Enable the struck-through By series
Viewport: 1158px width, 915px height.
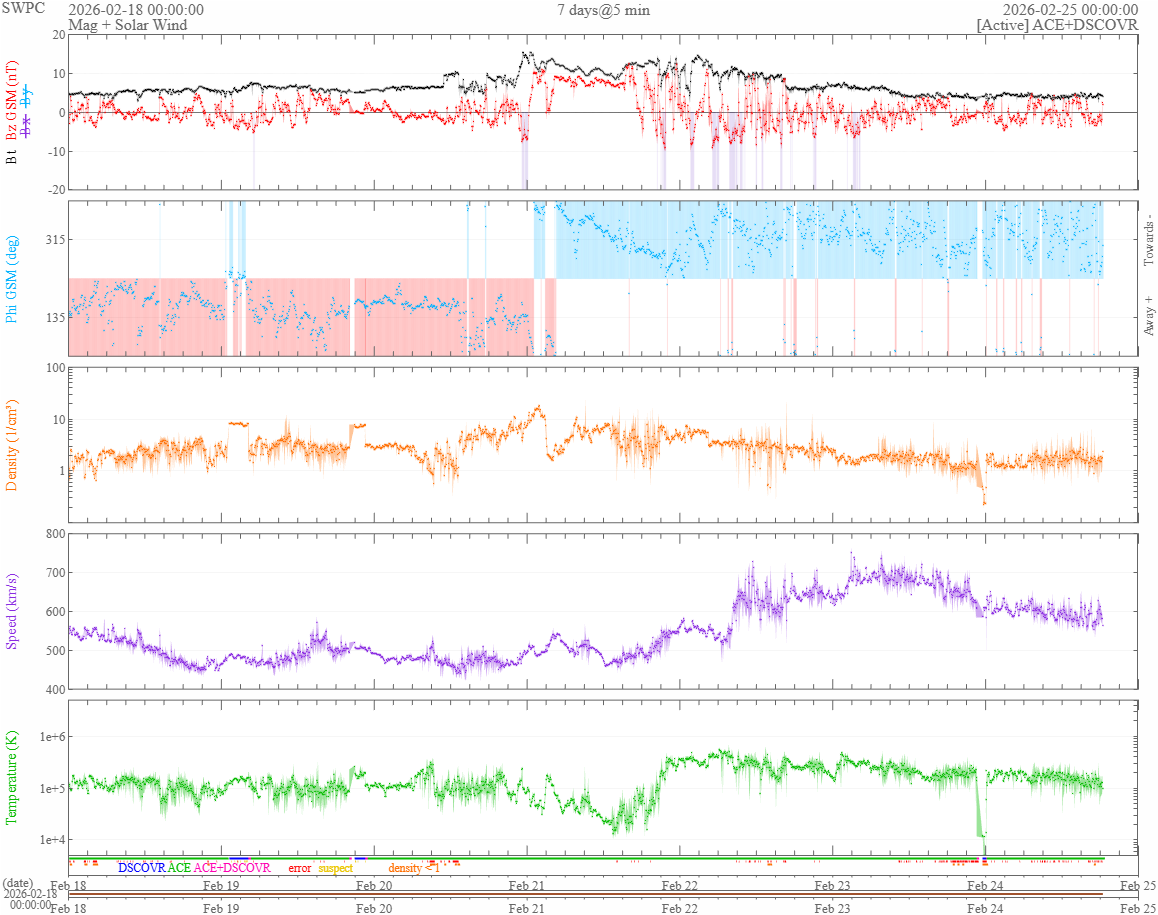click(27, 96)
